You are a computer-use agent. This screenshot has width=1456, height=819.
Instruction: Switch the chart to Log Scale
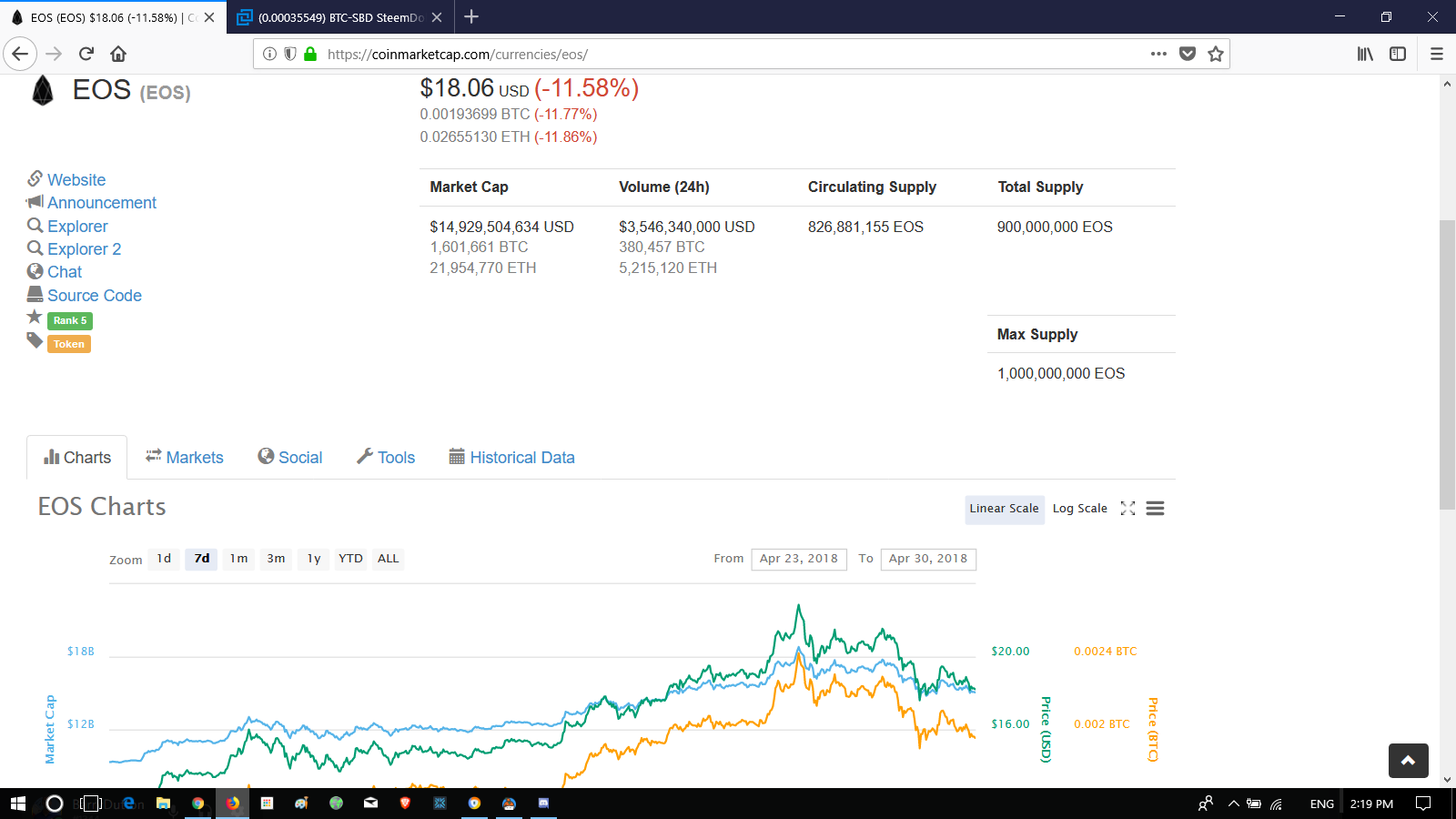coord(1080,509)
